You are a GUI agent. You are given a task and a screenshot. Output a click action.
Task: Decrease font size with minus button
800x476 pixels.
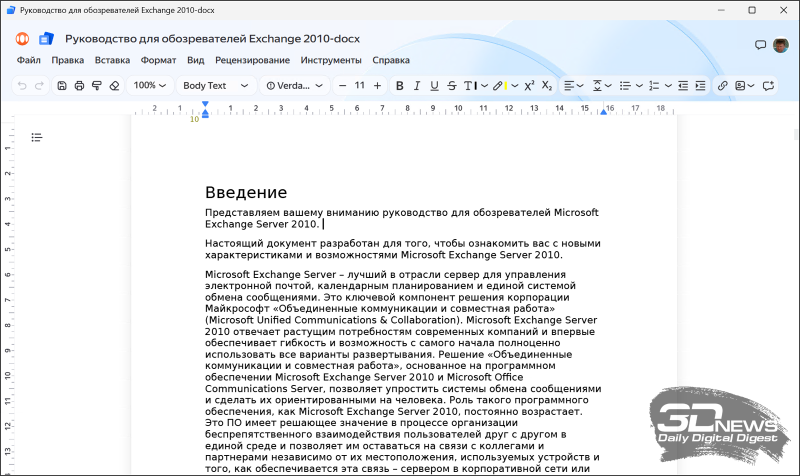(x=343, y=86)
